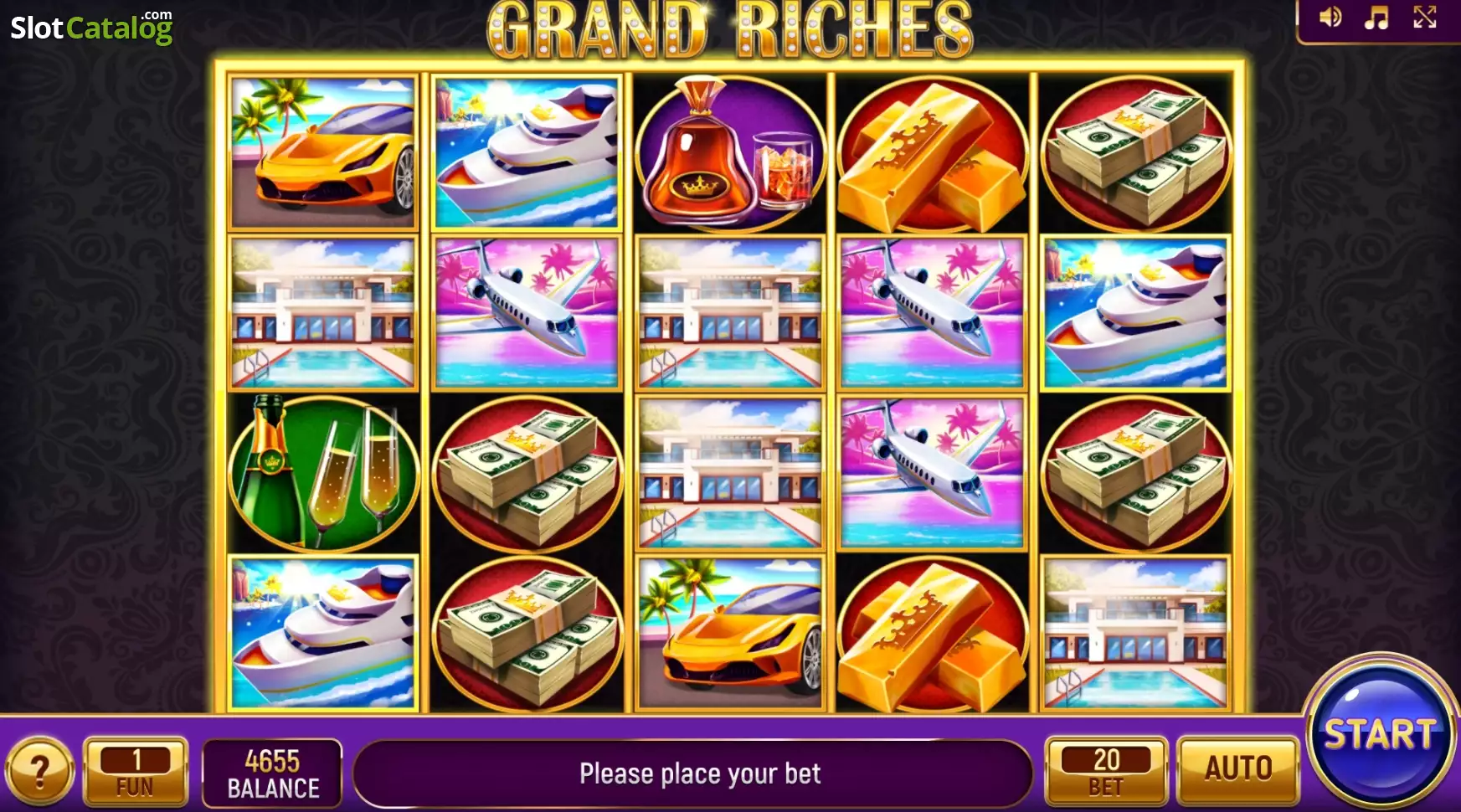Click the SlotCatalog.com logo
The width and height of the screenshot is (1461, 812).
coord(91,27)
